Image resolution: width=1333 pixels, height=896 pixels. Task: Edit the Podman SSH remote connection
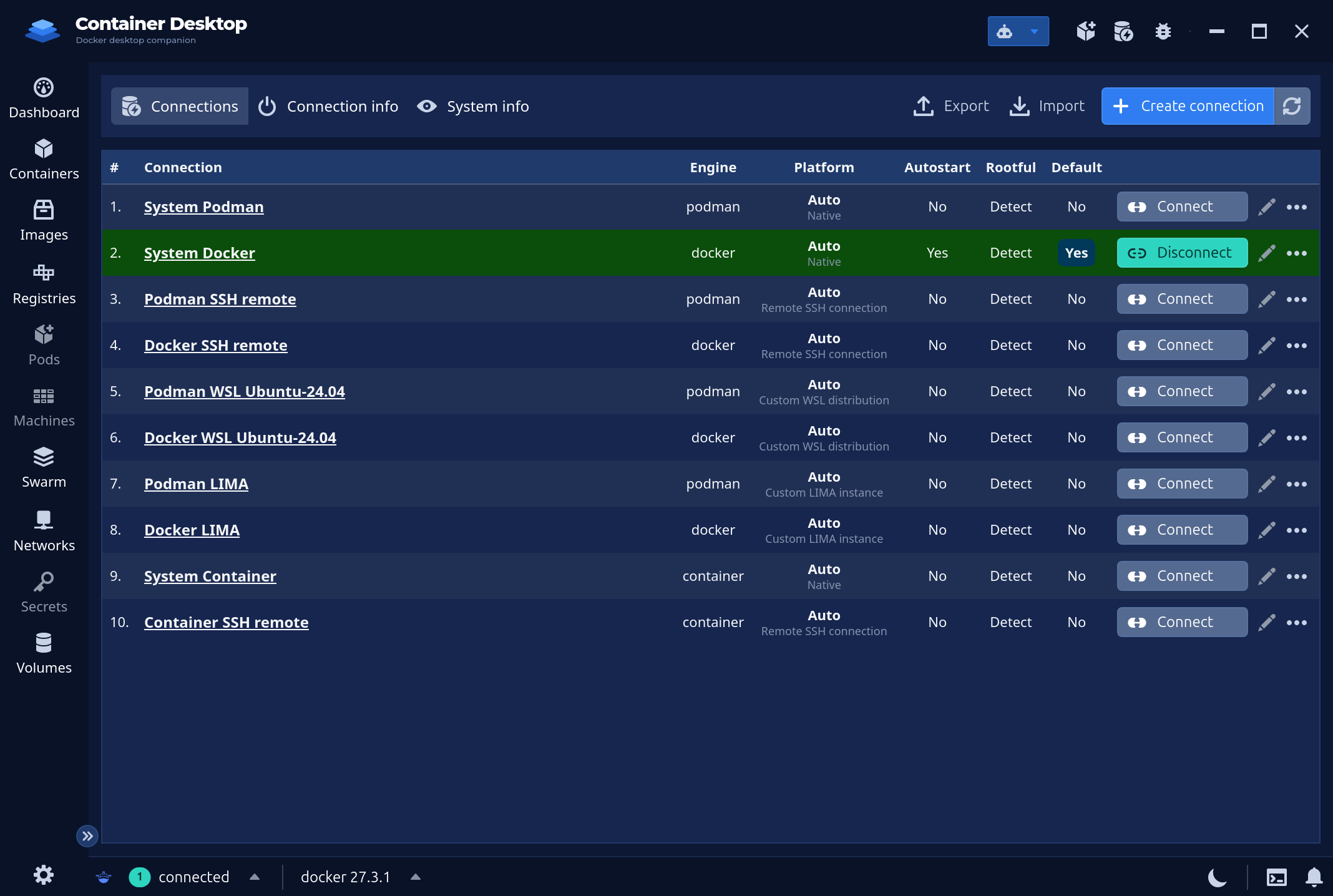click(1267, 299)
